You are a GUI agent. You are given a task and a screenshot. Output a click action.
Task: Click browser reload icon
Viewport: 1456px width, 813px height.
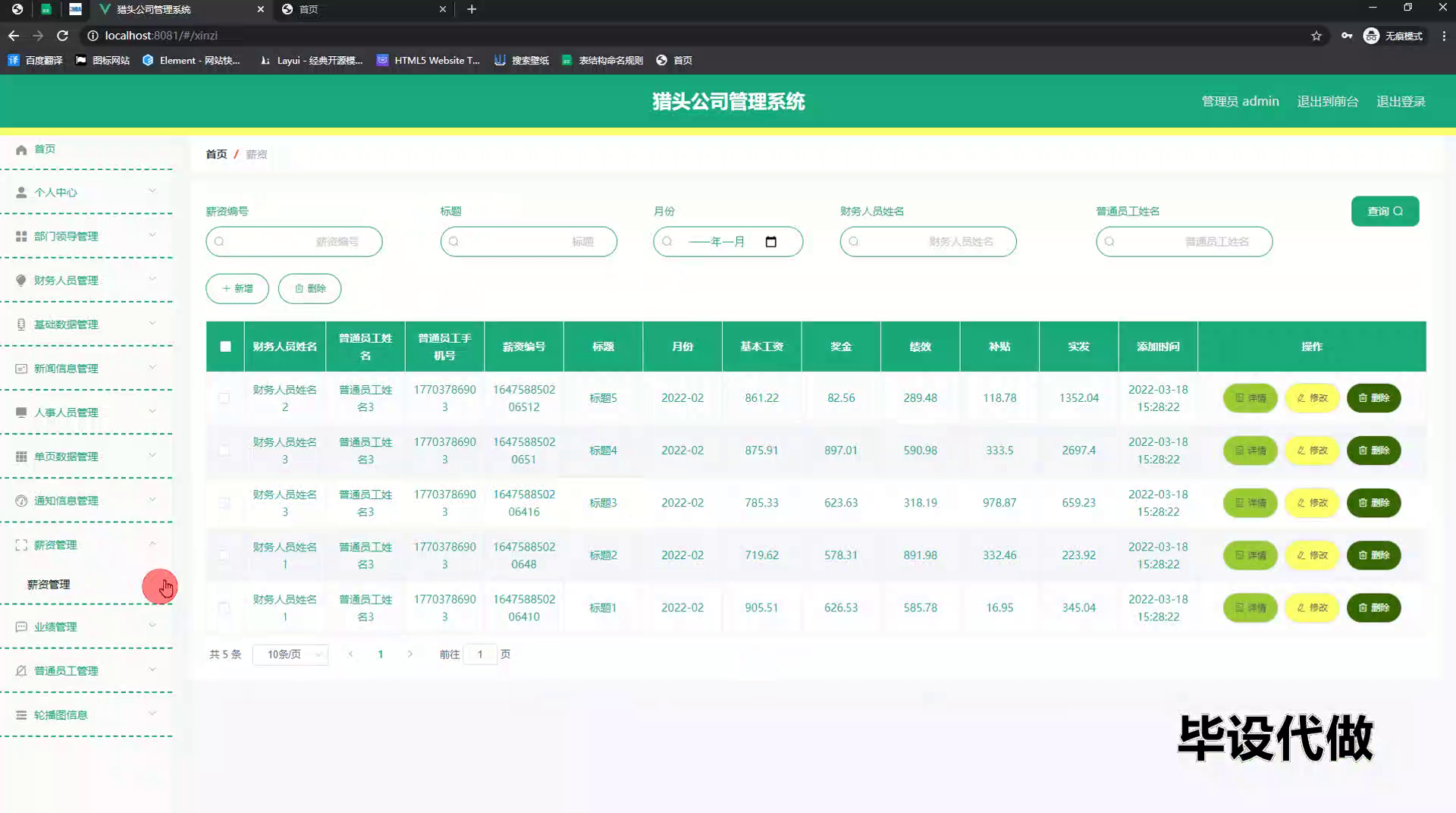[x=63, y=36]
